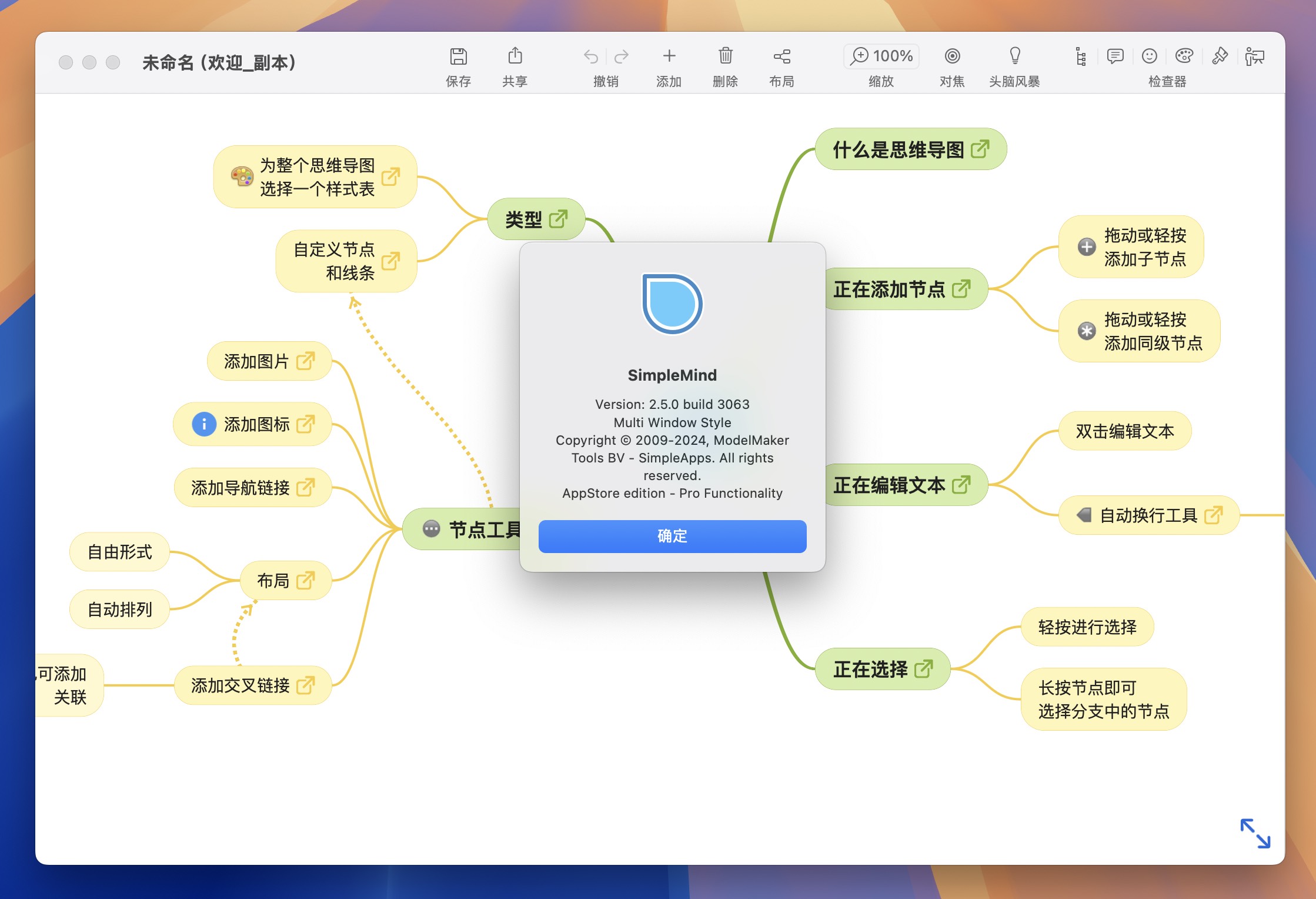Viewport: 1316px width, 899px height.
Task: Open the 100% zoom control
Action: tap(881, 56)
